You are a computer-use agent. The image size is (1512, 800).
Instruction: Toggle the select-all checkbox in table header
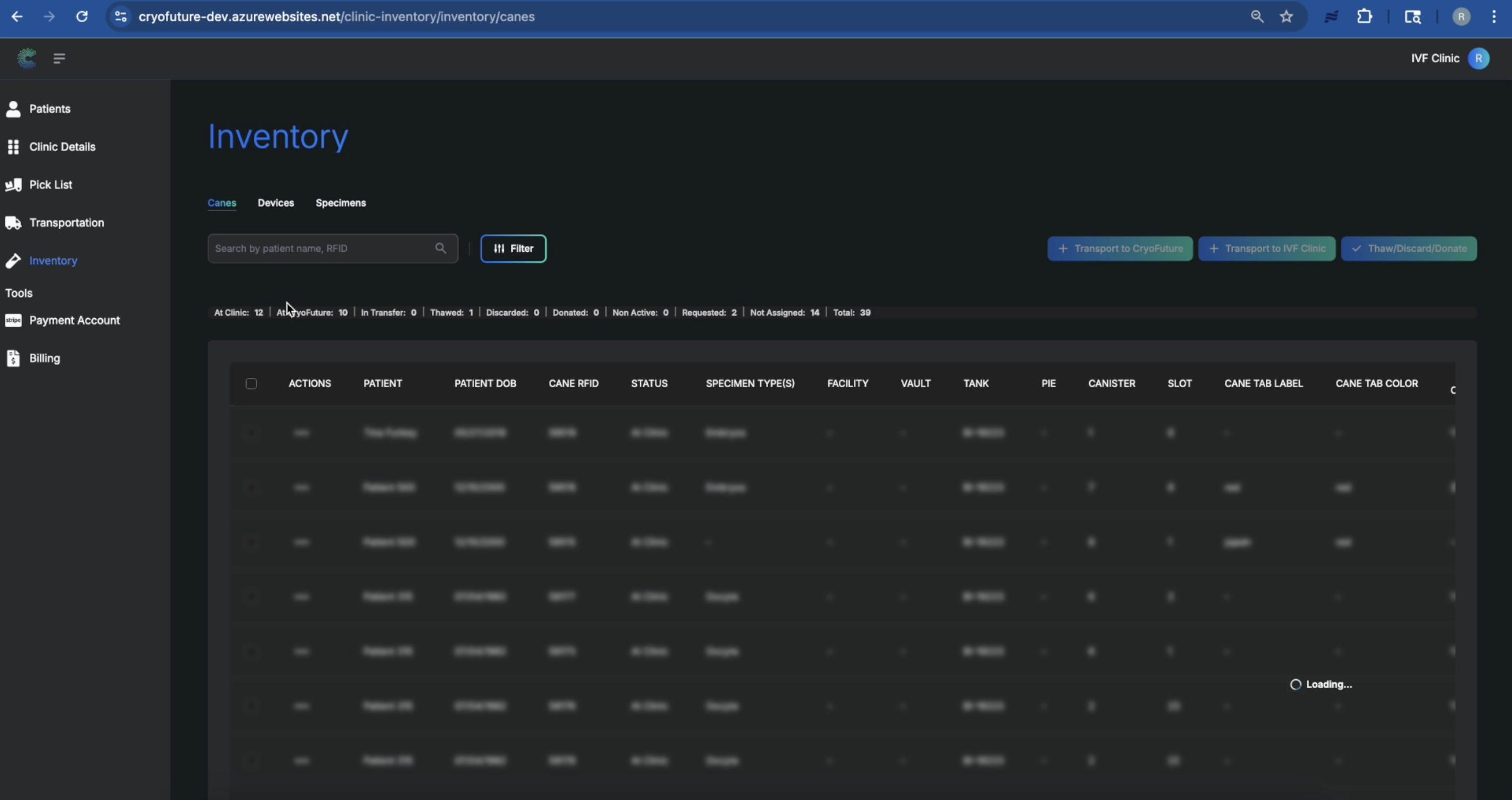pos(251,384)
